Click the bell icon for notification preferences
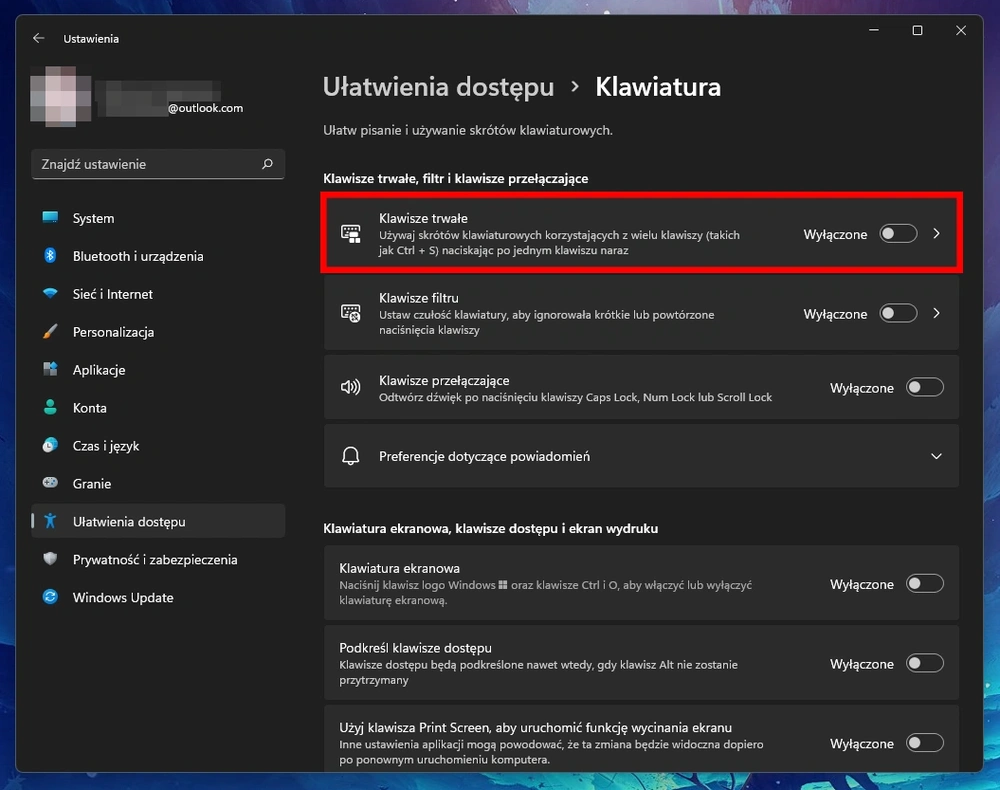This screenshot has width=1000, height=790. (x=351, y=456)
